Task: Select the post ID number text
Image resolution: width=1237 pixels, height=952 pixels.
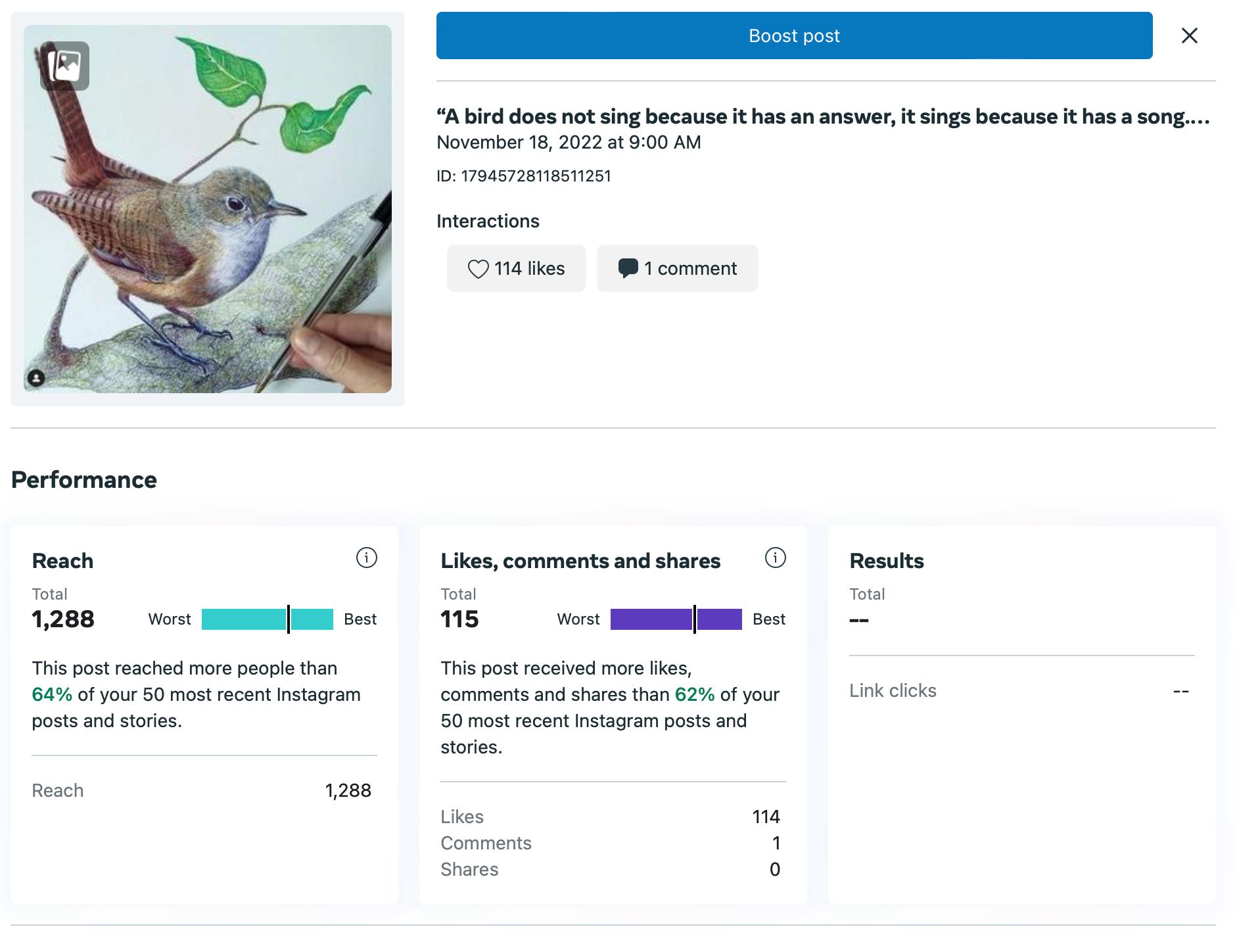Action: 536,176
